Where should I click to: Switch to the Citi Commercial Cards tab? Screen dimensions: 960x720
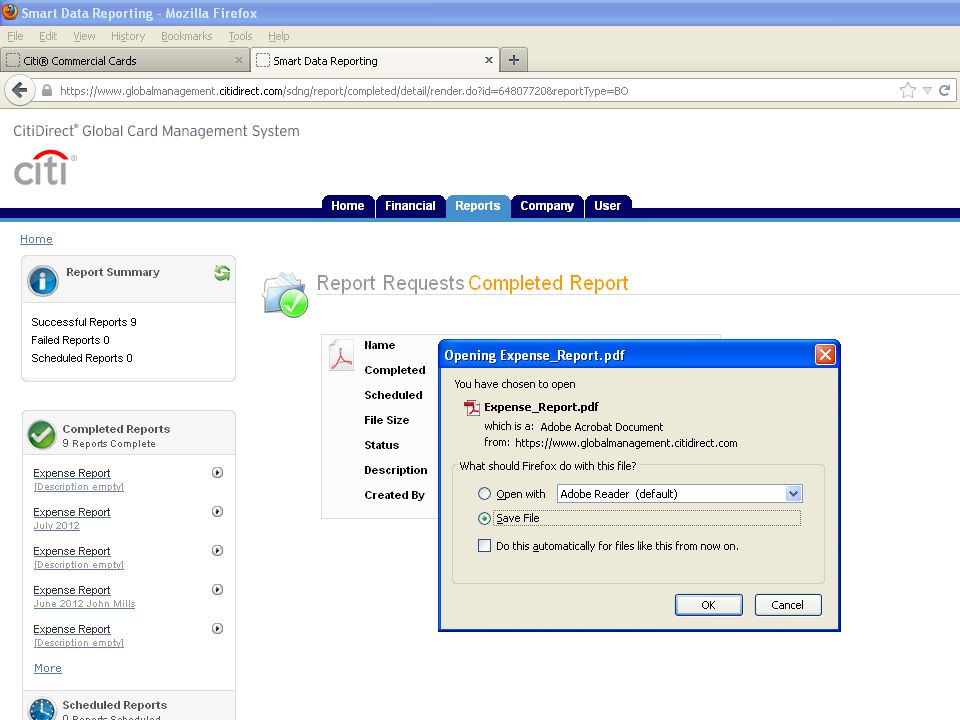tap(125, 61)
